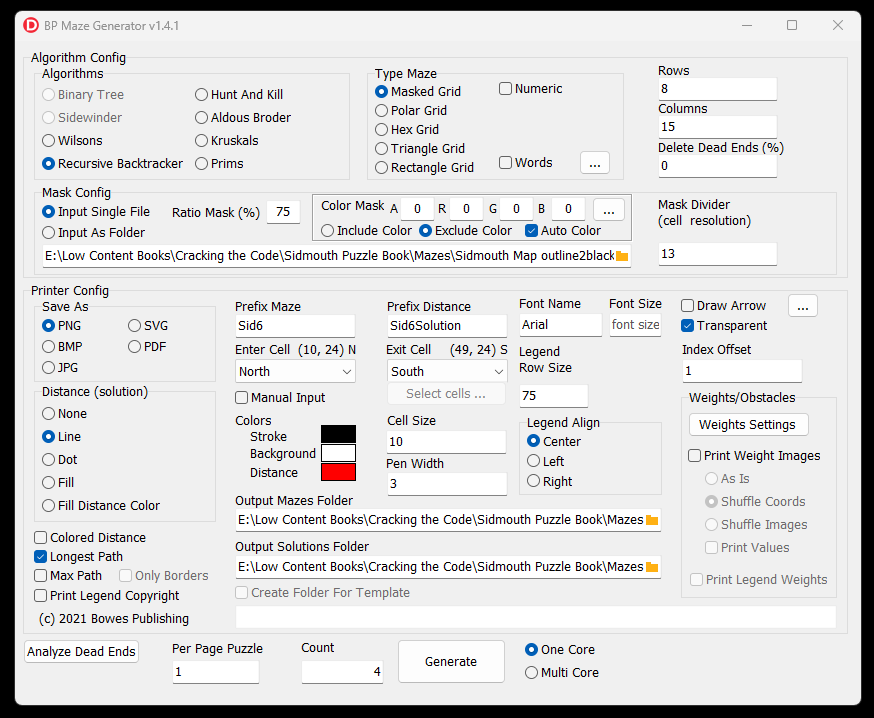Screen dimensions: 874x718
Task: Toggle the Auto Color checkbox
Action: [x=532, y=231]
